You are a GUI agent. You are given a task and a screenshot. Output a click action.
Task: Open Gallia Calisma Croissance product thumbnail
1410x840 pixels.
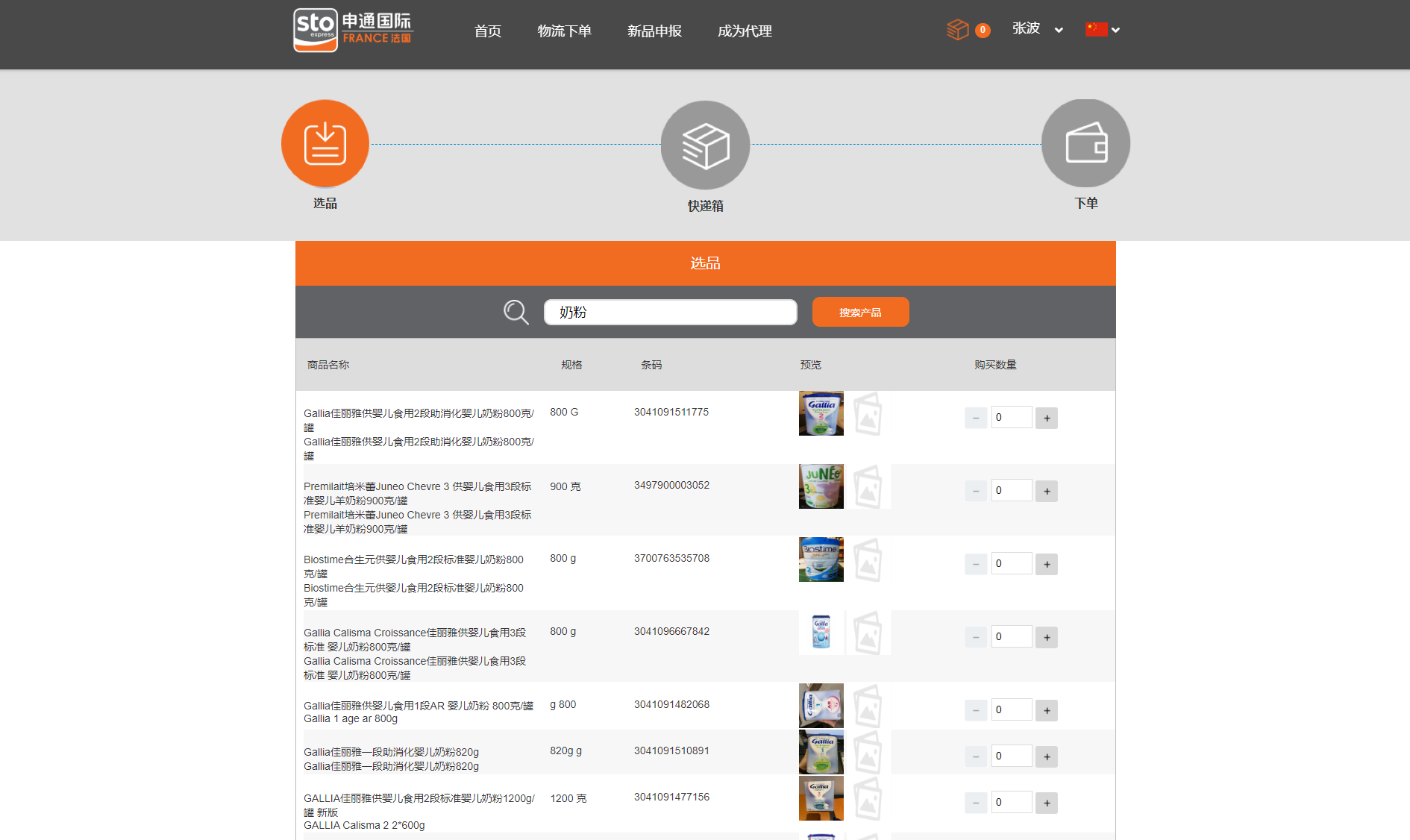(821, 633)
